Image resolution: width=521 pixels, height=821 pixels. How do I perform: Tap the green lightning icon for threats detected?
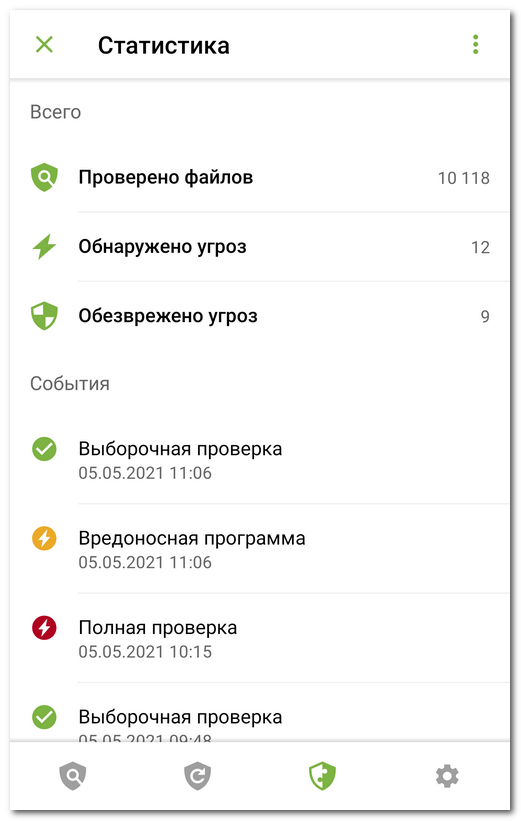coord(45,247)
